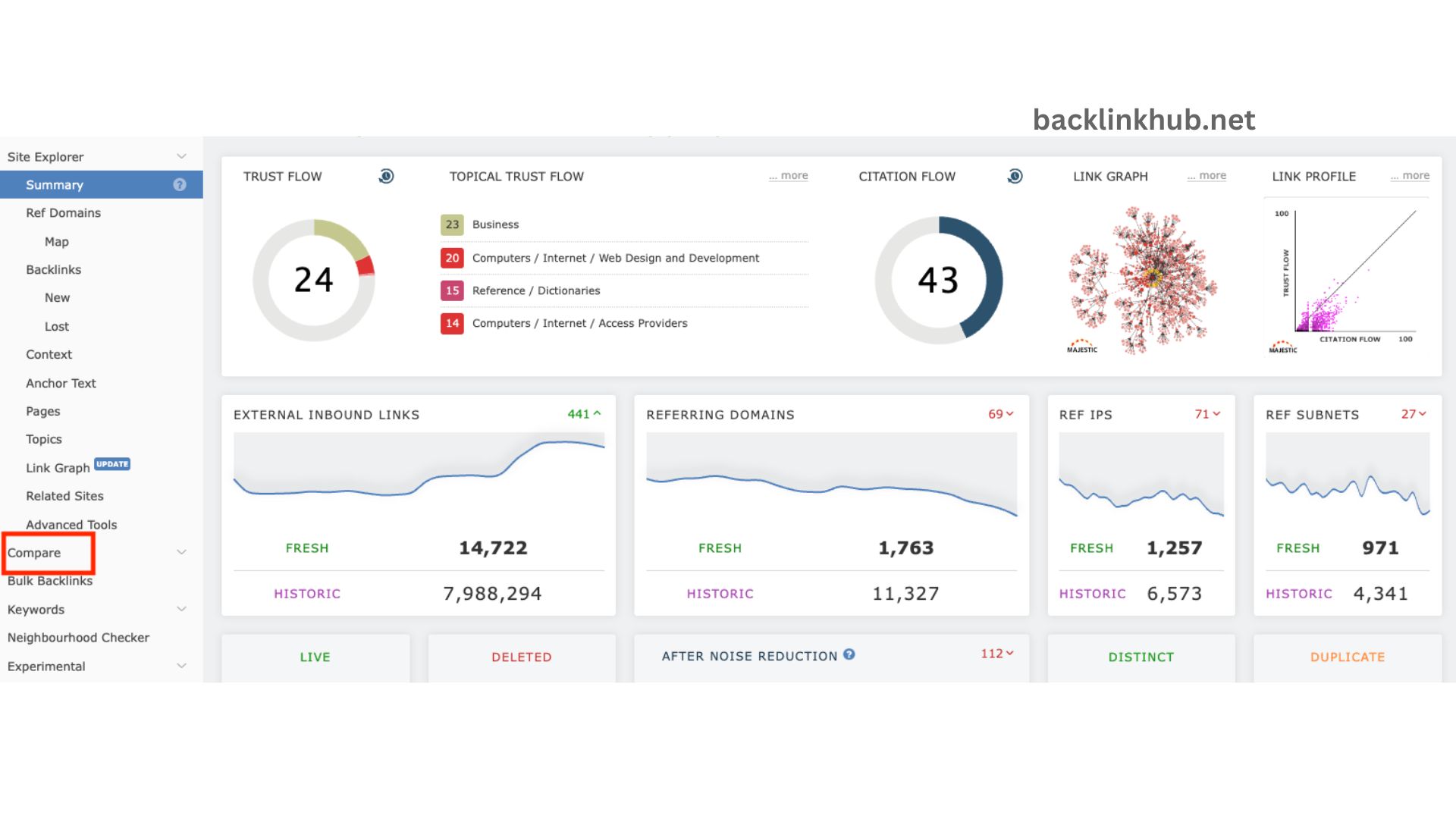Collapse the Site Explorer section
Viewport: 1456px width, 819px height.
[x=181, y=156]
